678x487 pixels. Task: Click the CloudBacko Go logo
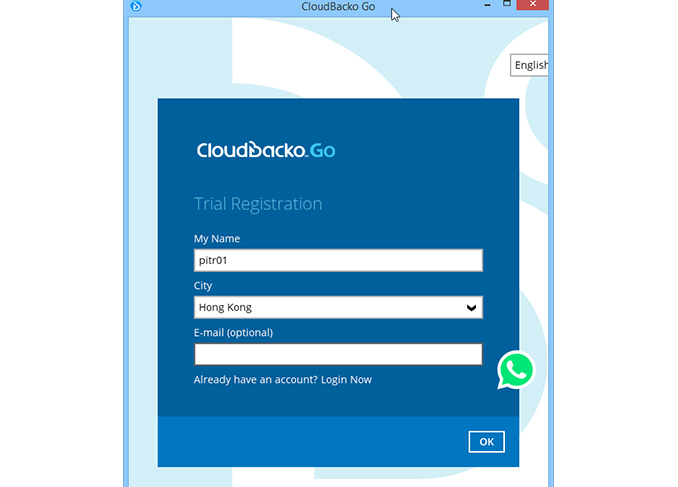click(266, 150)
